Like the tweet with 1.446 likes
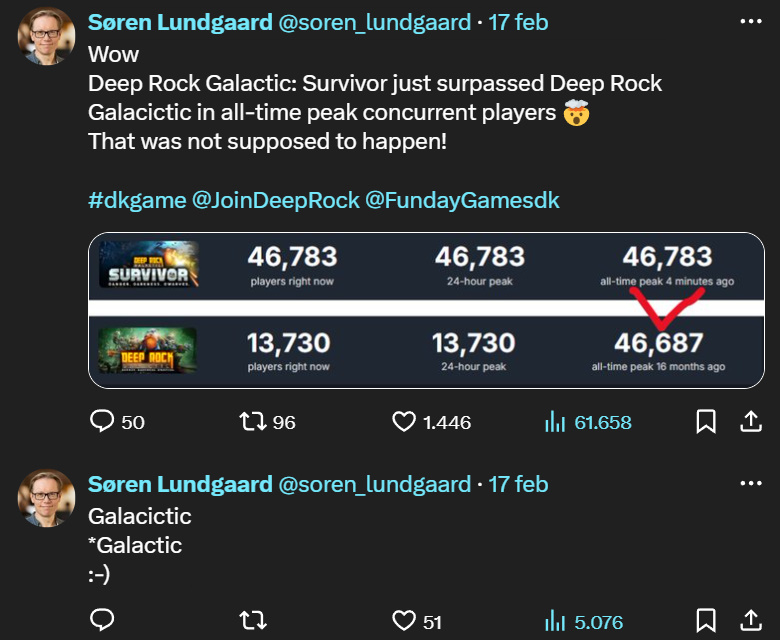The image size is (780, 640). 403,422
